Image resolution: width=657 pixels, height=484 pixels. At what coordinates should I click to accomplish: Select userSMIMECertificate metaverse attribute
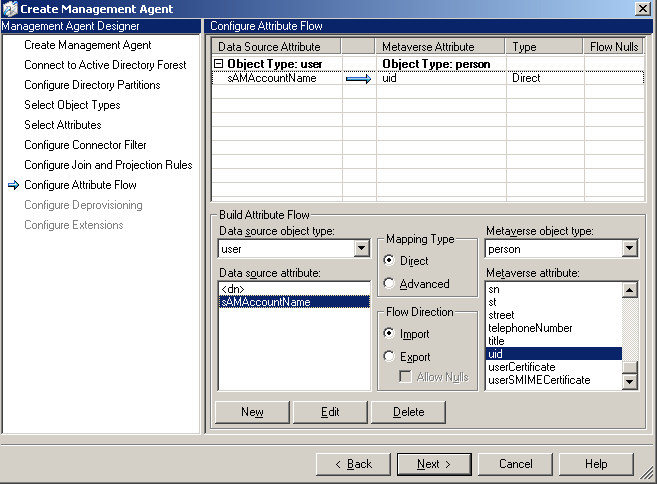(554, 380)
